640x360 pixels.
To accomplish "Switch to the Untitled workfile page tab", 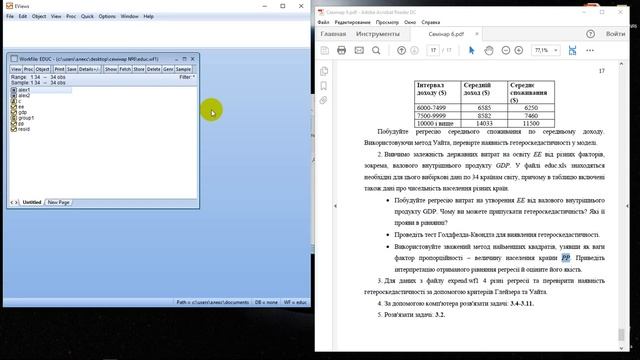I will coord(32,202).
